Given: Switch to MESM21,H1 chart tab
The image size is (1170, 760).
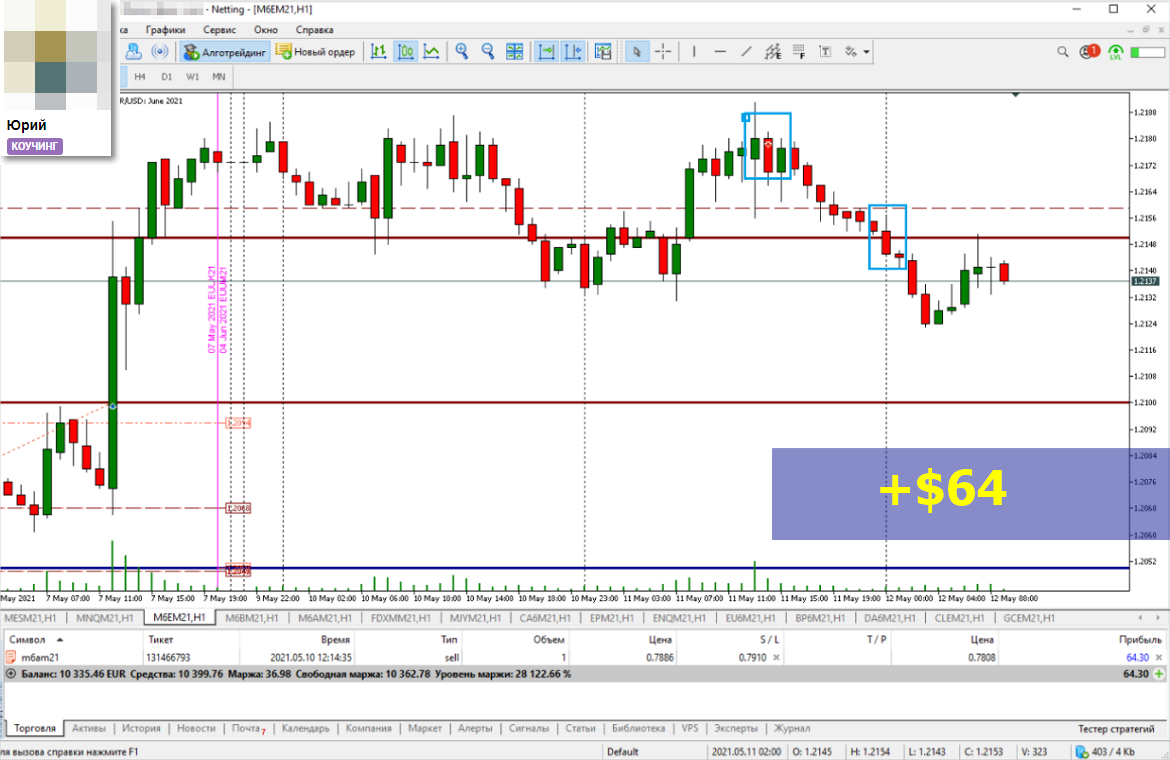Looking at the screenshot, I should (31, 618).
